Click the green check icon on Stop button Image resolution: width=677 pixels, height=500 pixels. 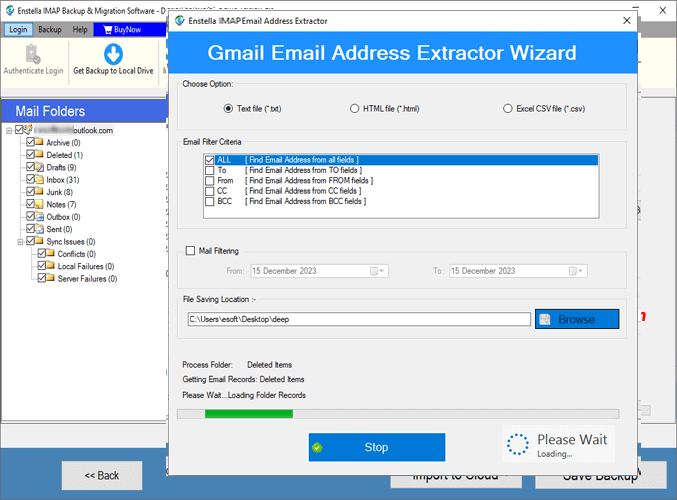pyautogui.click(x=317, y=448)
